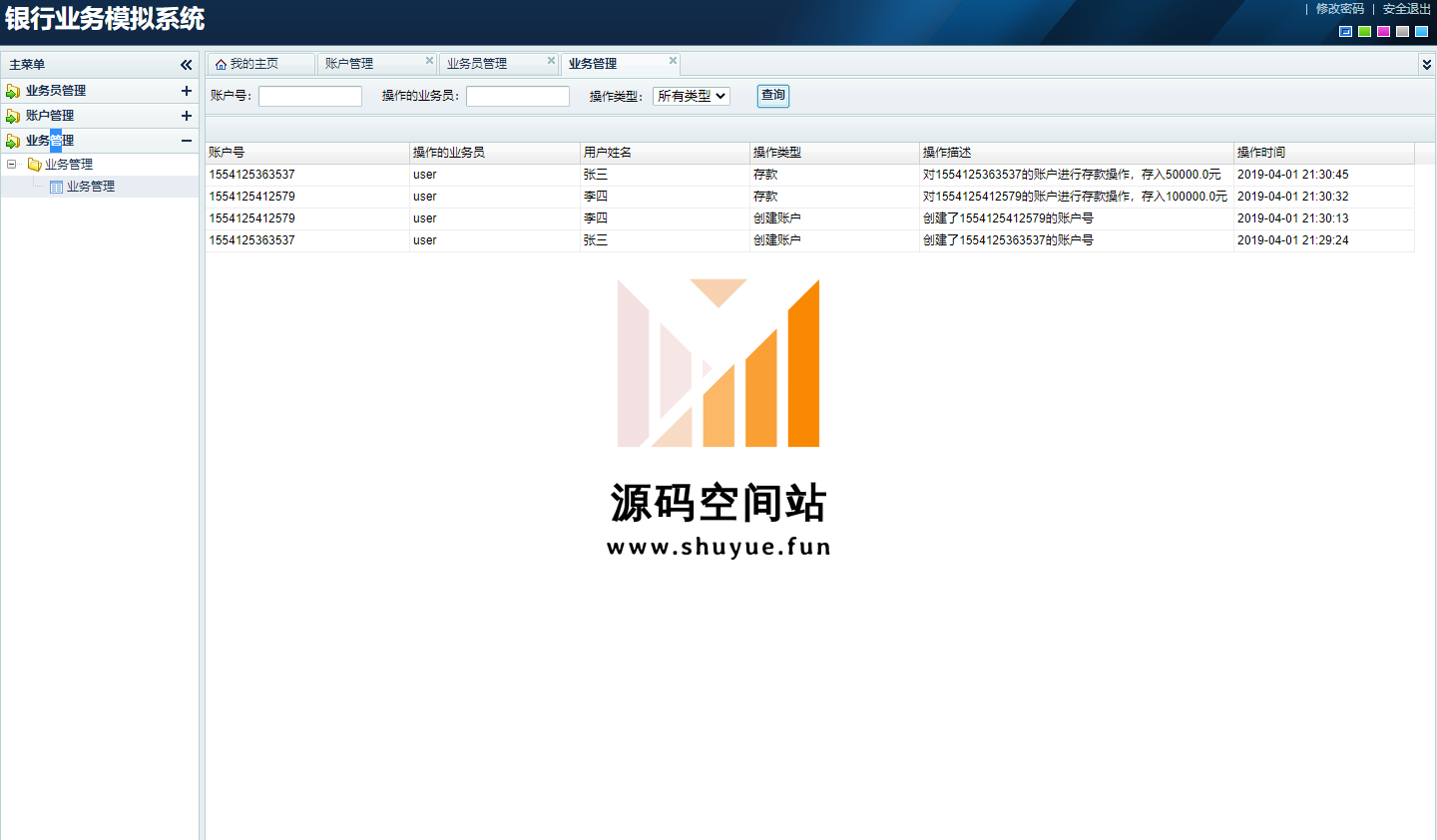Screen dimensions: 1437x840
Task: Click the leaf page icon beside 业务管理
Action: [56, 187]
